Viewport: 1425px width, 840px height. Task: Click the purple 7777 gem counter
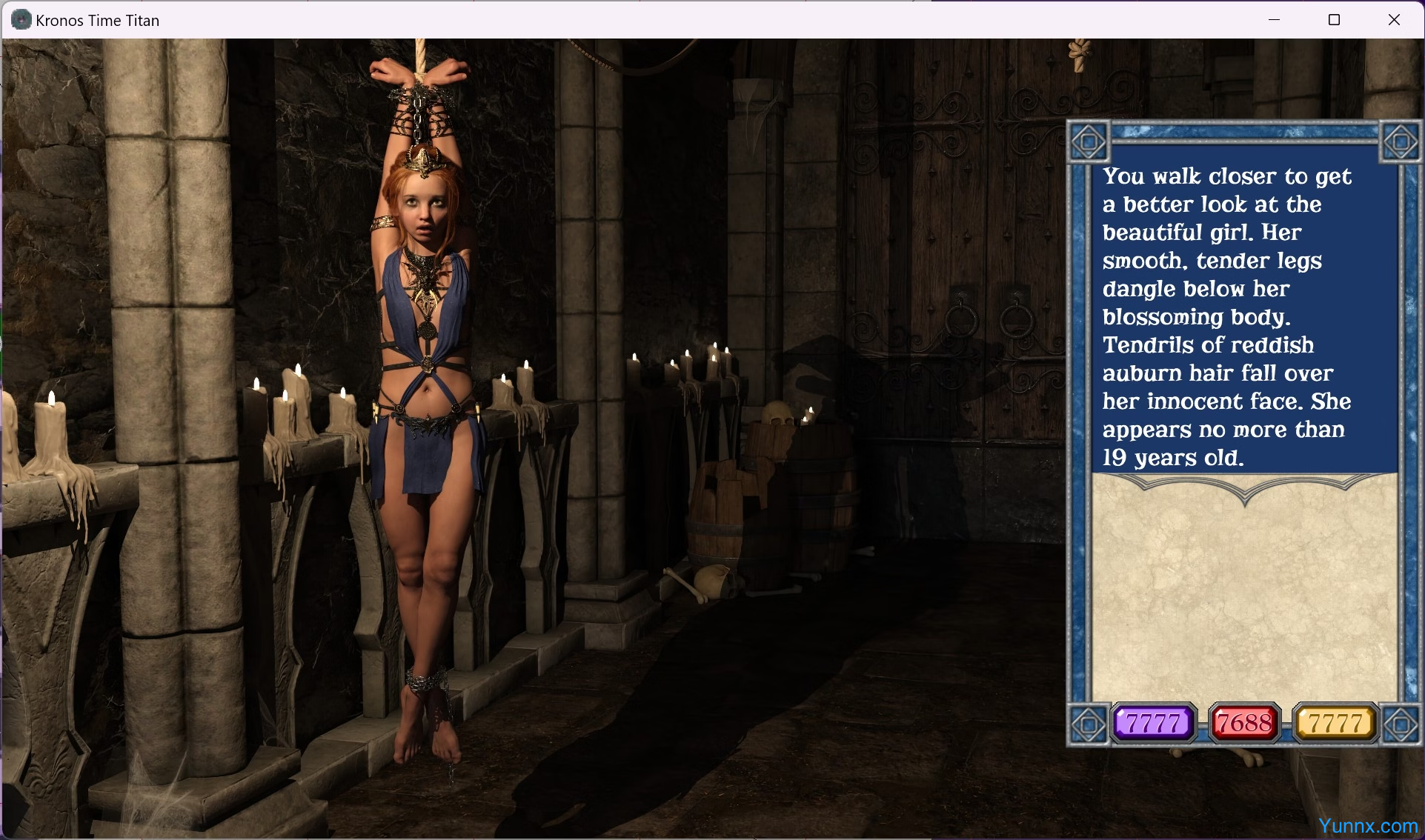click(x=1154, y=723)
